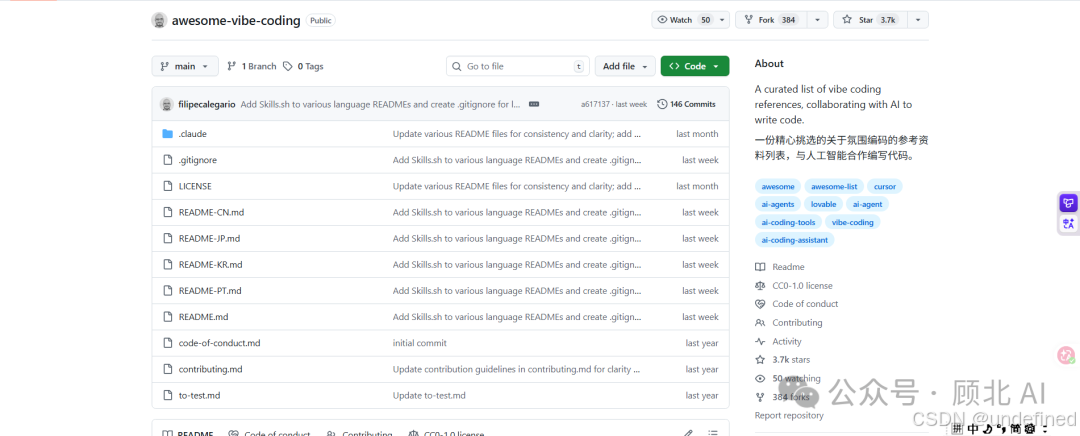Click filipecalegario's commit author avatar
The image size is (1080, 436).
(x=166, y=104)
